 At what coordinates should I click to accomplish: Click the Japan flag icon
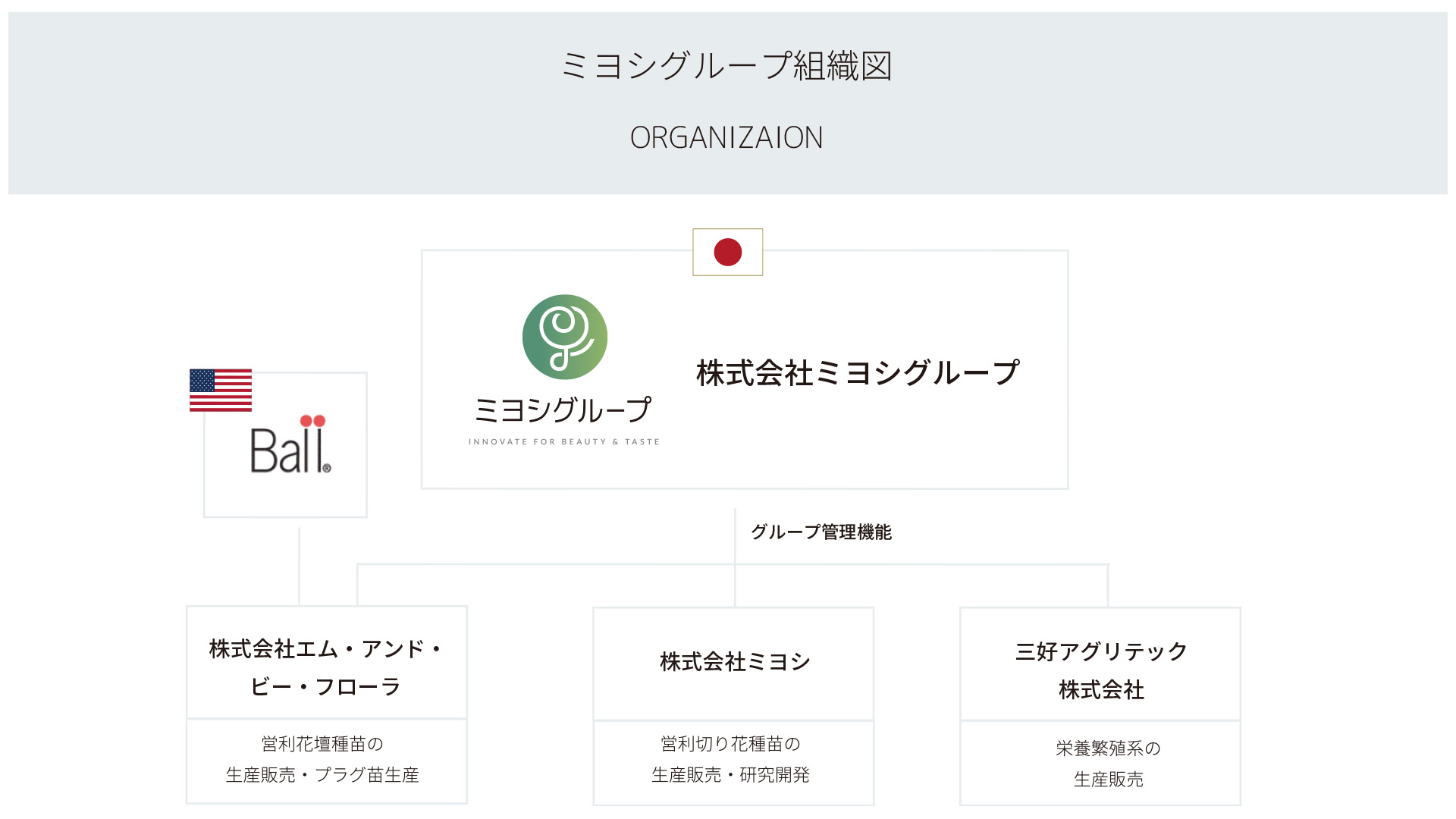727,252
